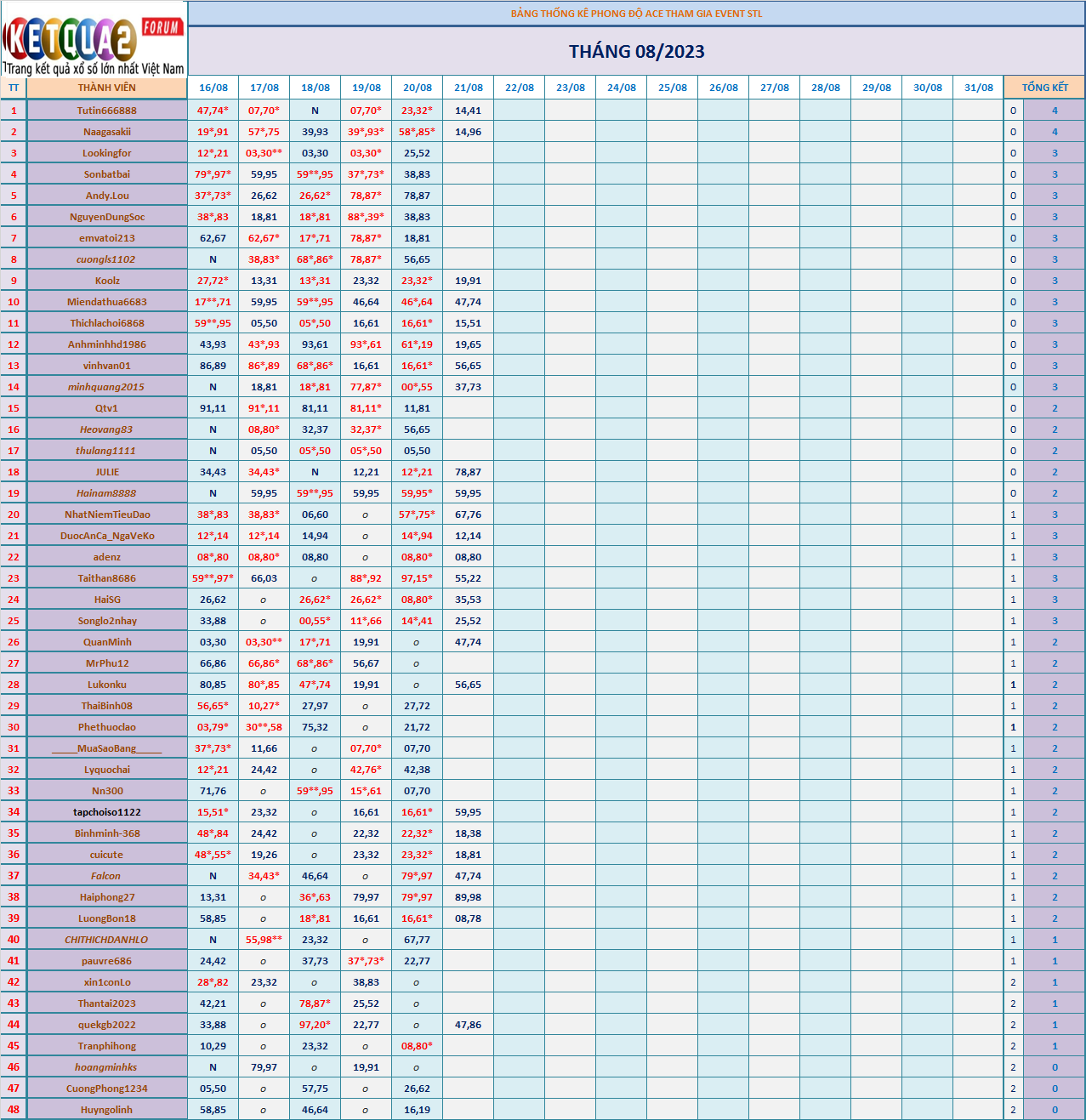Select member name NguyenDungSoc
1086x1120 pixels.
[107, 217]
